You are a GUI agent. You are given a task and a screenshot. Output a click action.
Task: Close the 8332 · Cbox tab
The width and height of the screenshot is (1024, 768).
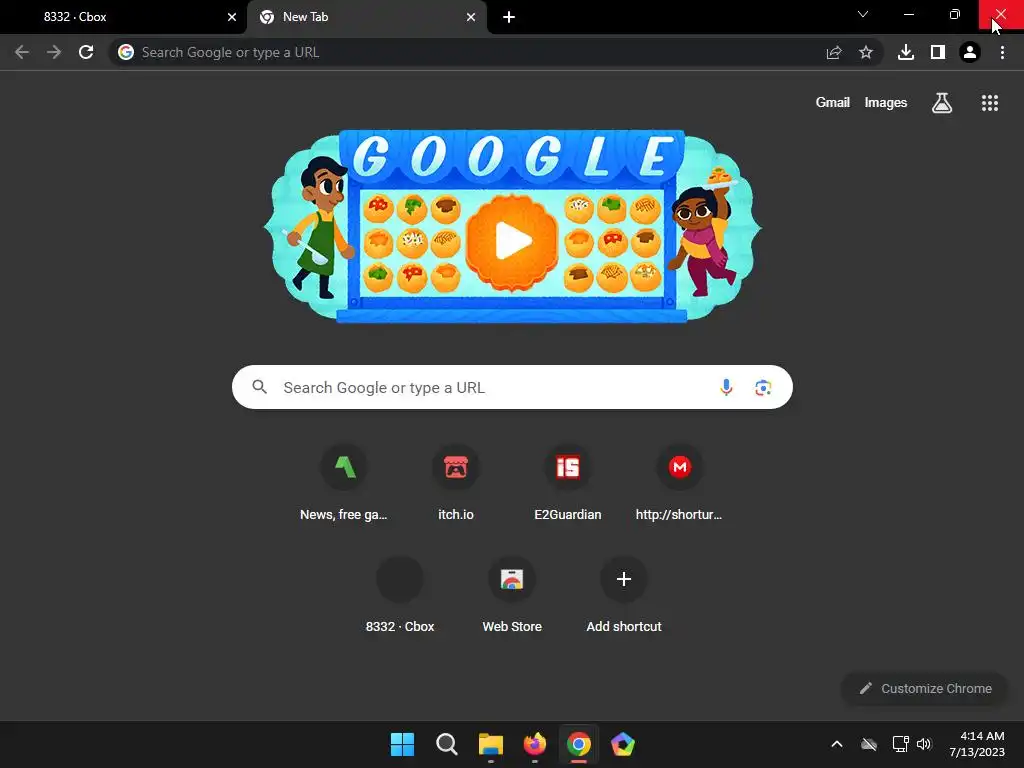point(232,17)
